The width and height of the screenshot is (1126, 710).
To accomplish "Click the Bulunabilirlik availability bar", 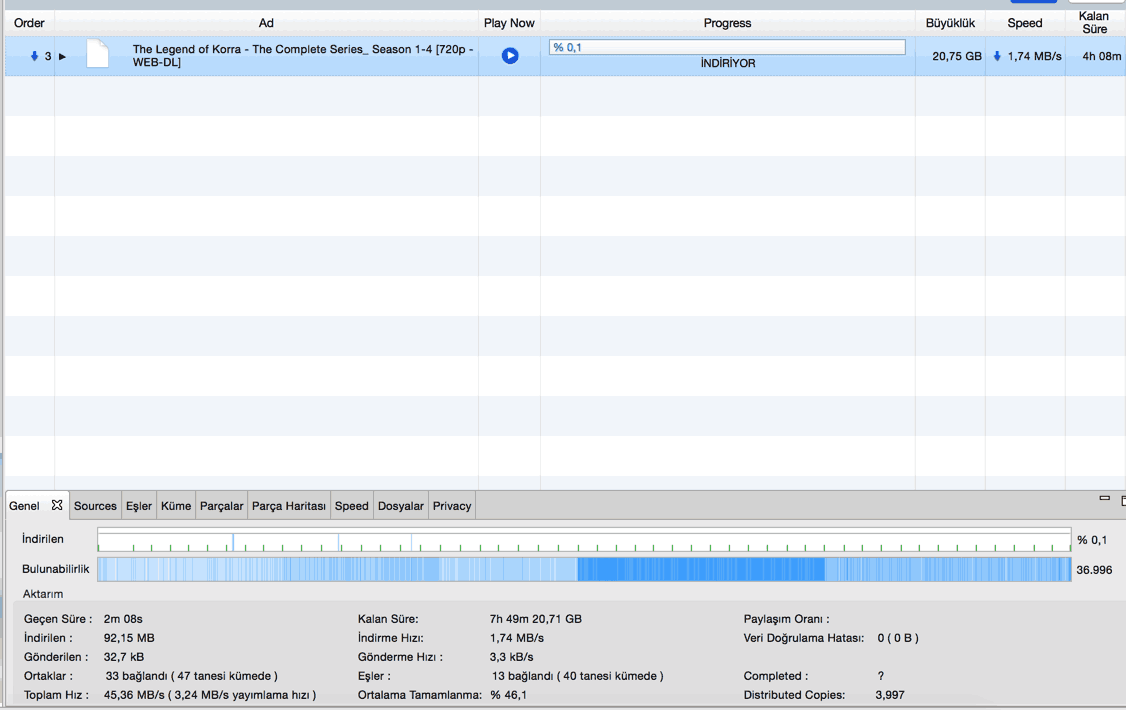I will (x=584, y=569).
